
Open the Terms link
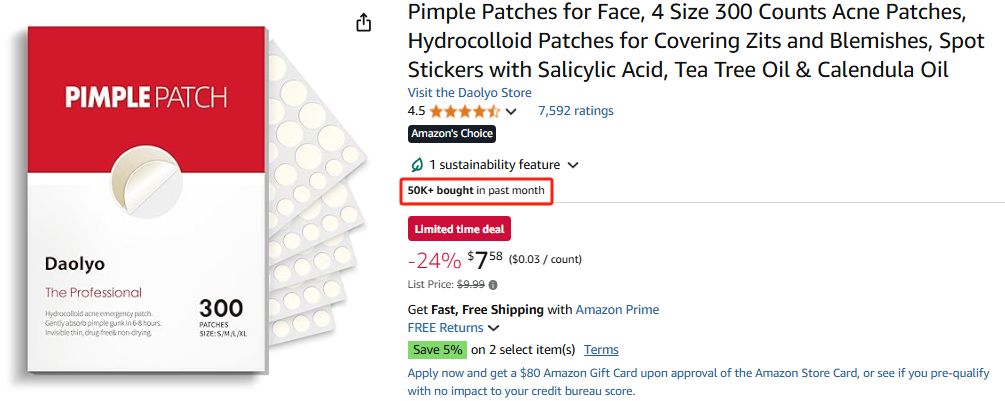click(x=601, y=350)
